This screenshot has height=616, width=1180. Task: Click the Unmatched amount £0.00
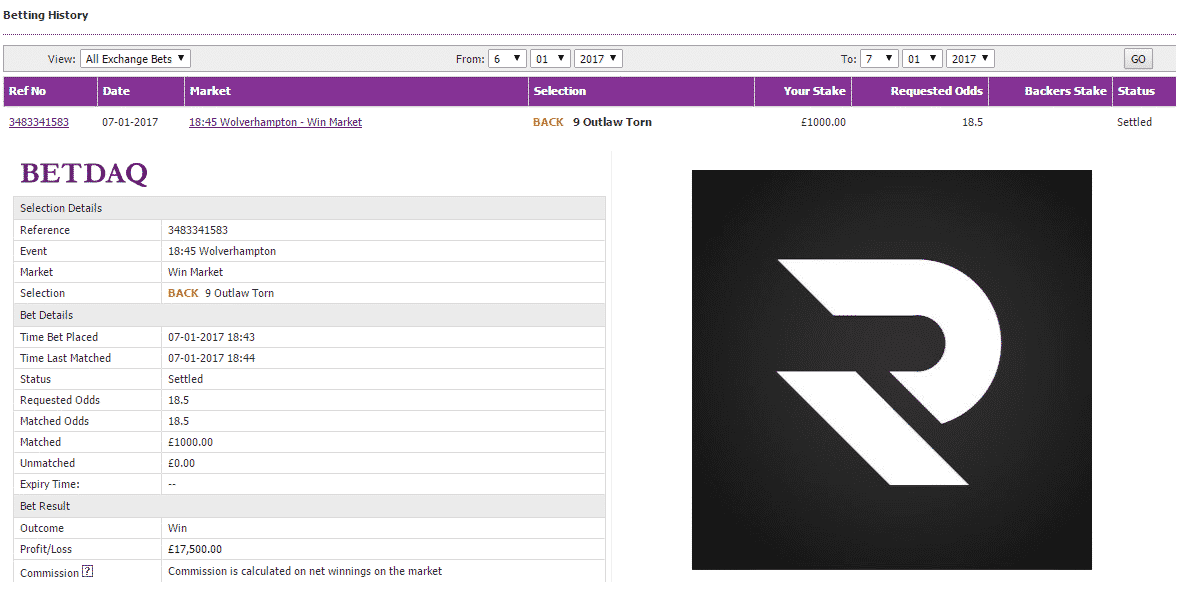(x=181, y=463)
